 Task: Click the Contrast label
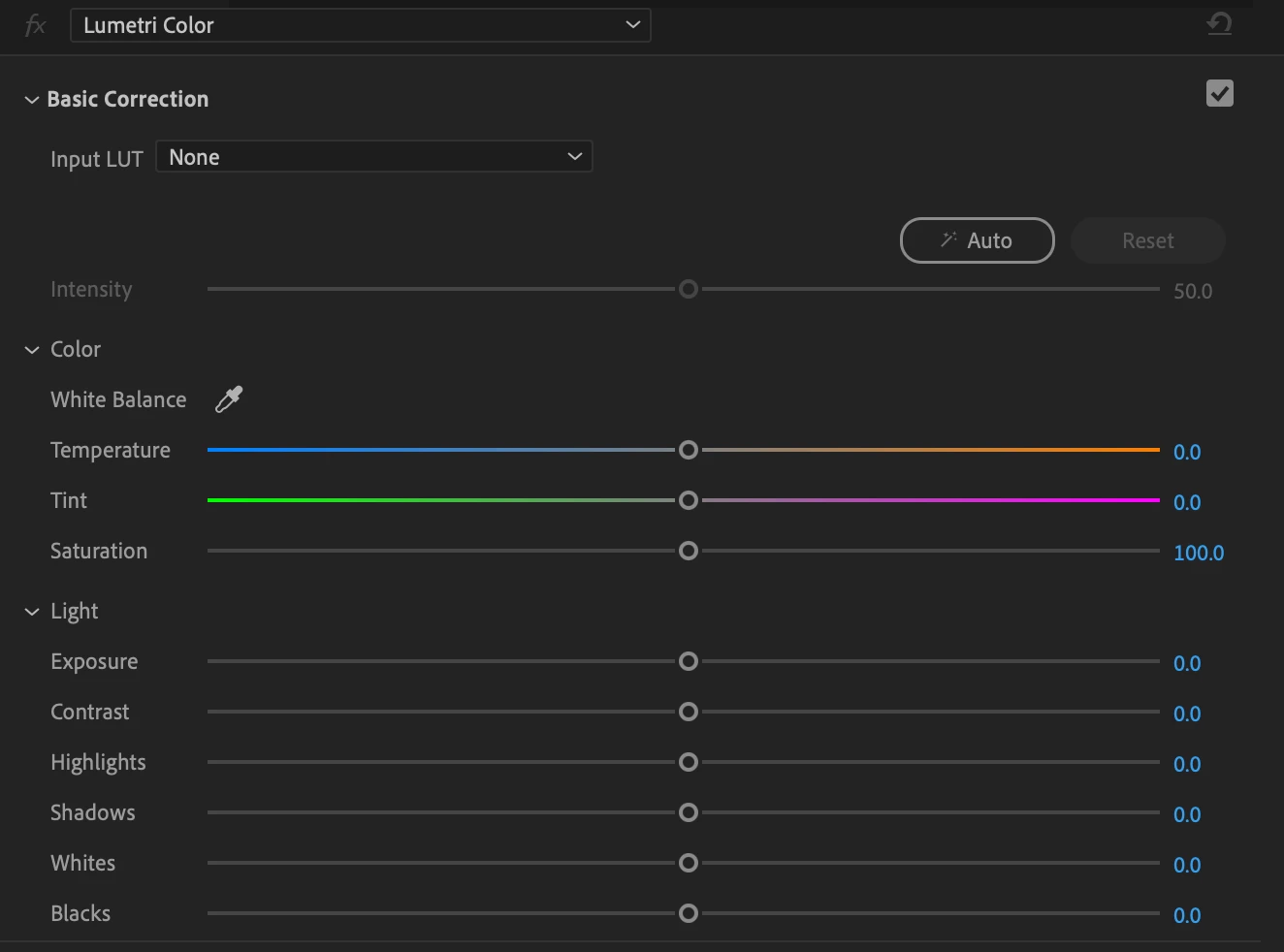pos(90,712)
